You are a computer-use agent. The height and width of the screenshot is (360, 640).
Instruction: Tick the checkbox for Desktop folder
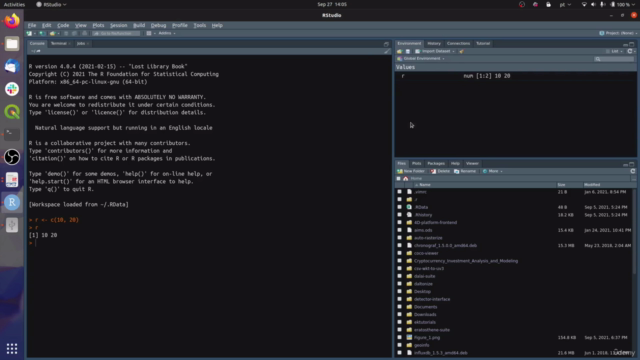[400, 291]
